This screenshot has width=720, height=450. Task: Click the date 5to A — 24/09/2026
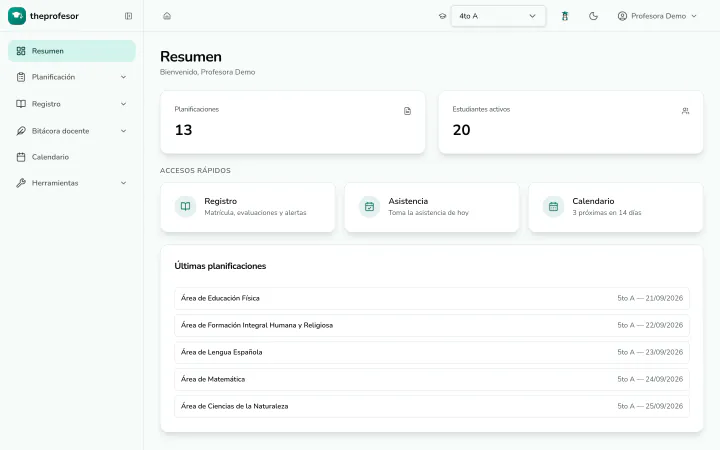(x=650, y=379)
